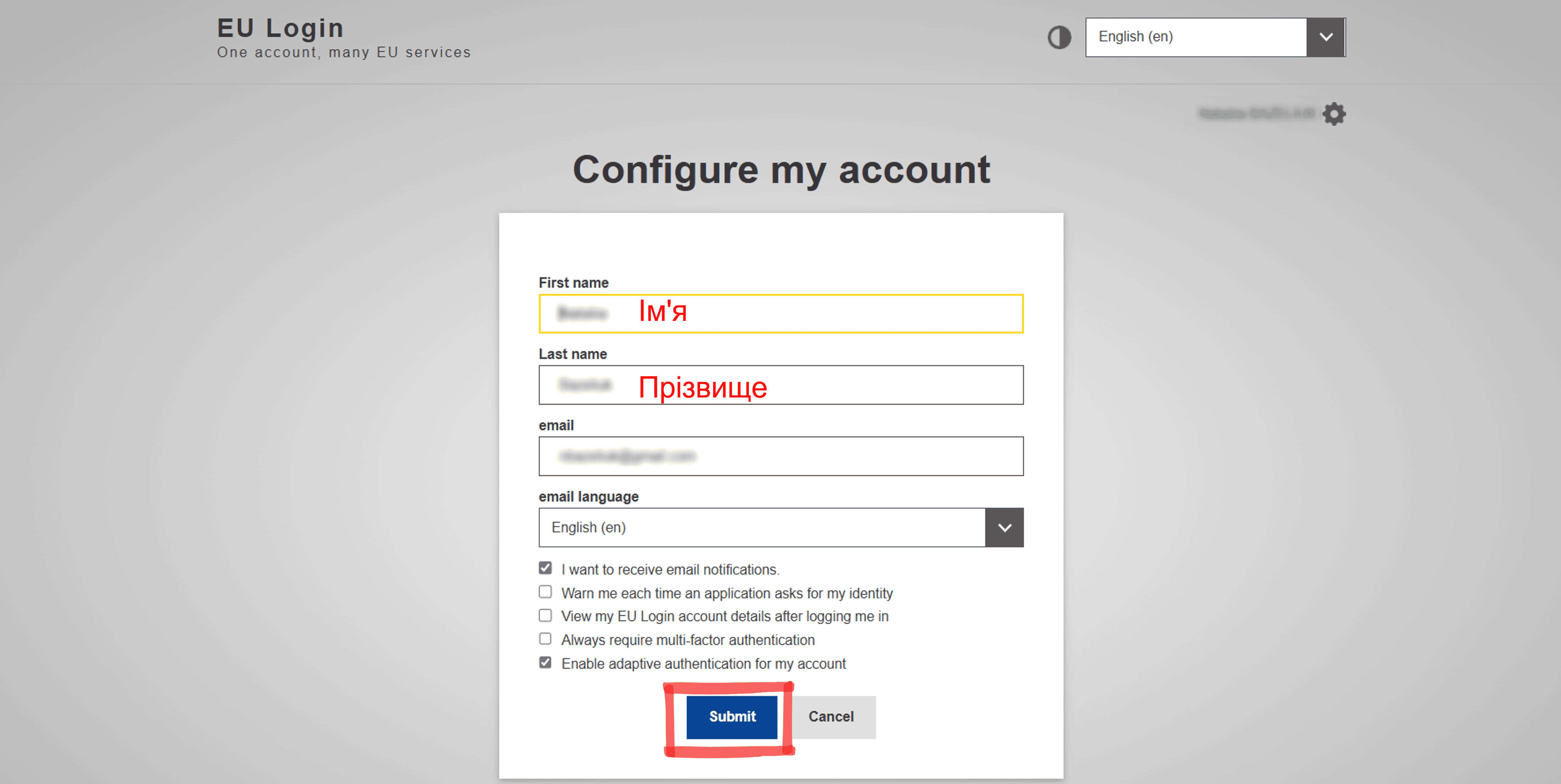Check 'View my EU Login account details'
Viewport: 1561px width, 784px height.
tap(545, 616)
